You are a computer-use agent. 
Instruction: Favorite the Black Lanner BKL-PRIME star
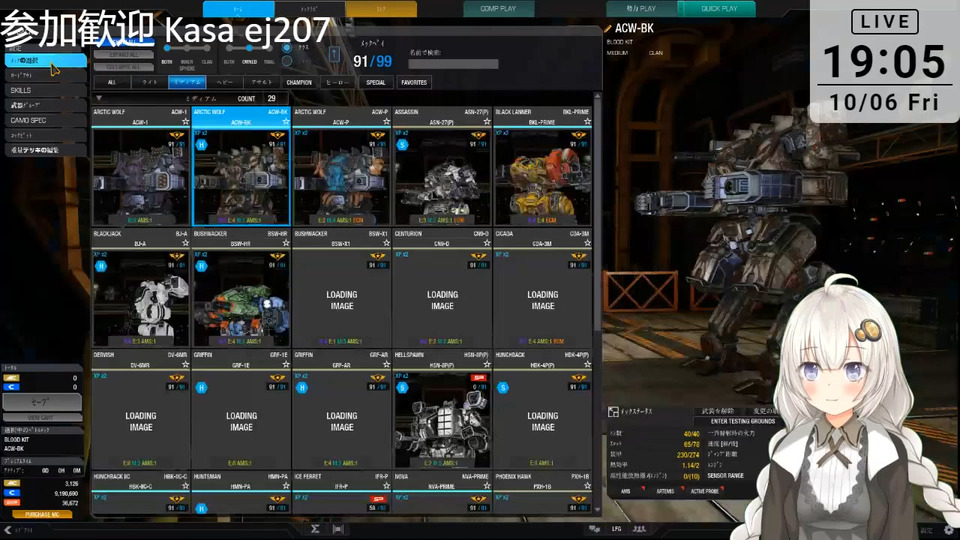587,122
